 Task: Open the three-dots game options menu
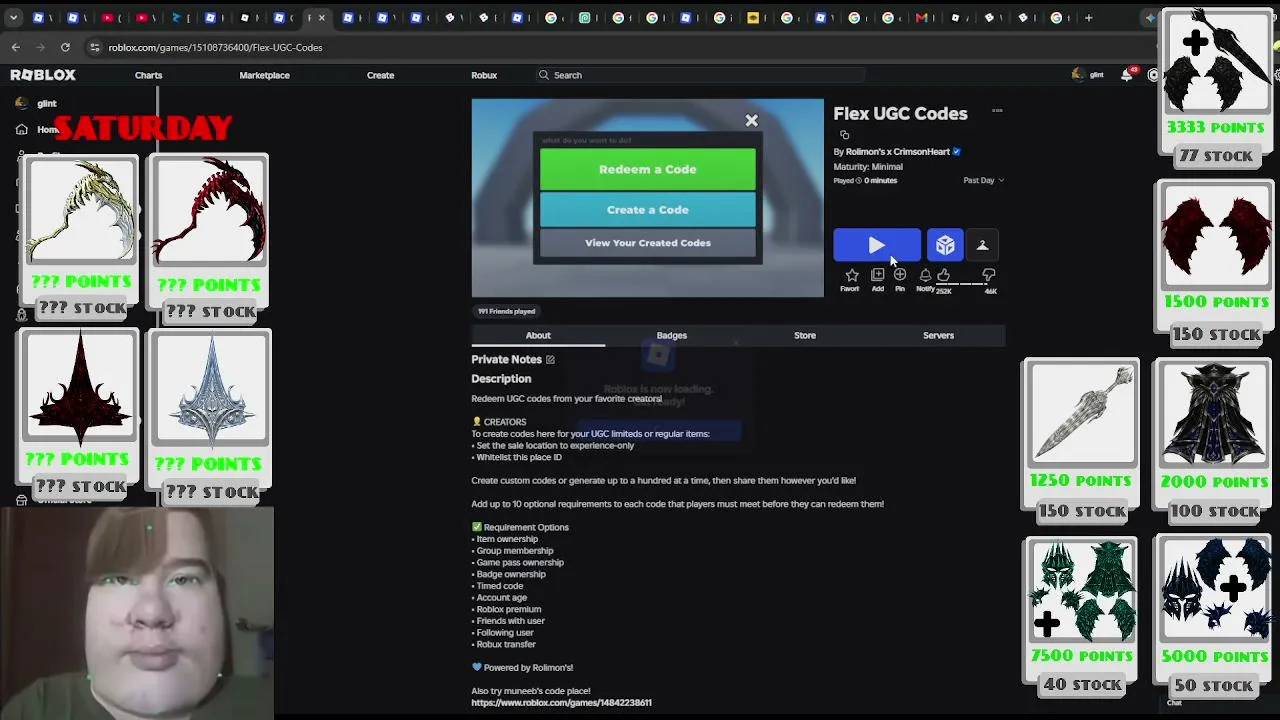click(997, 111)
